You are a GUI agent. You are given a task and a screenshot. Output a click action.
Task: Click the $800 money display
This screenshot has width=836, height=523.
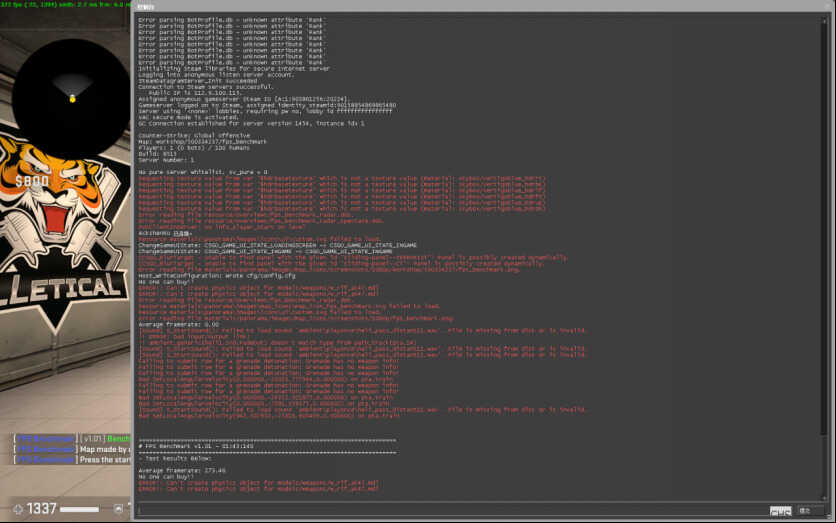coord(32,181)
